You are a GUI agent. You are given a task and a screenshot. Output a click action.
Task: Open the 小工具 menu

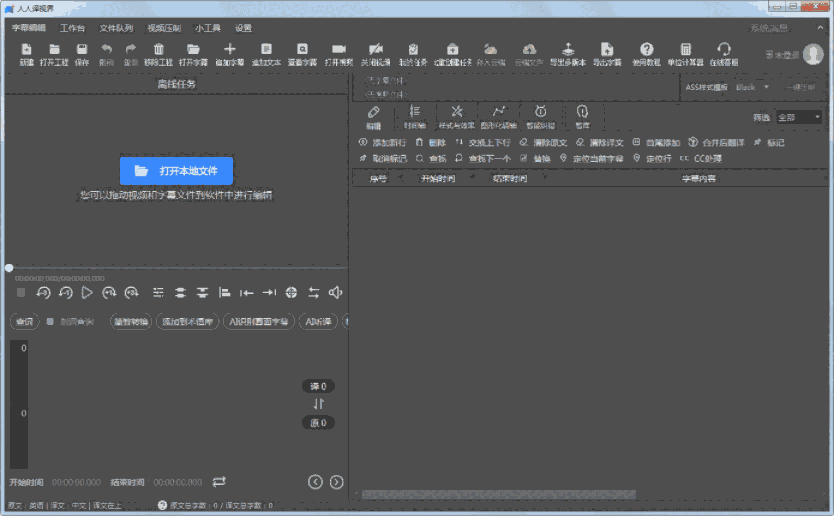click(x=208, y=28)
